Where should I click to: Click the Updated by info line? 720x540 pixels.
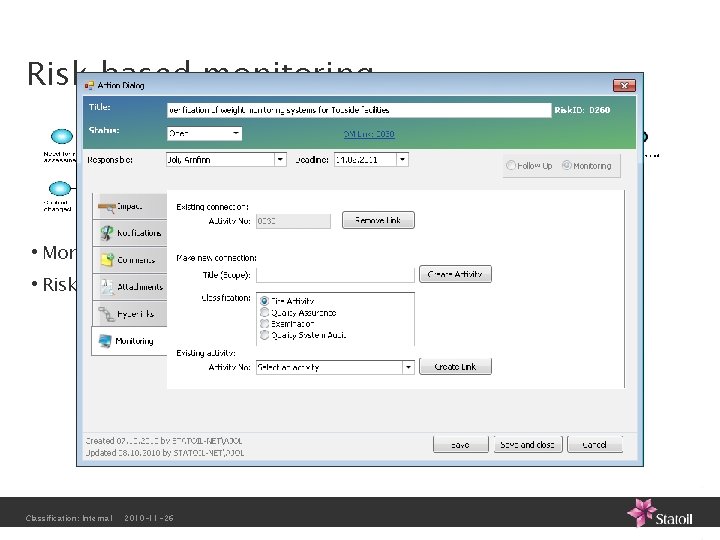(x=165, y=453)
